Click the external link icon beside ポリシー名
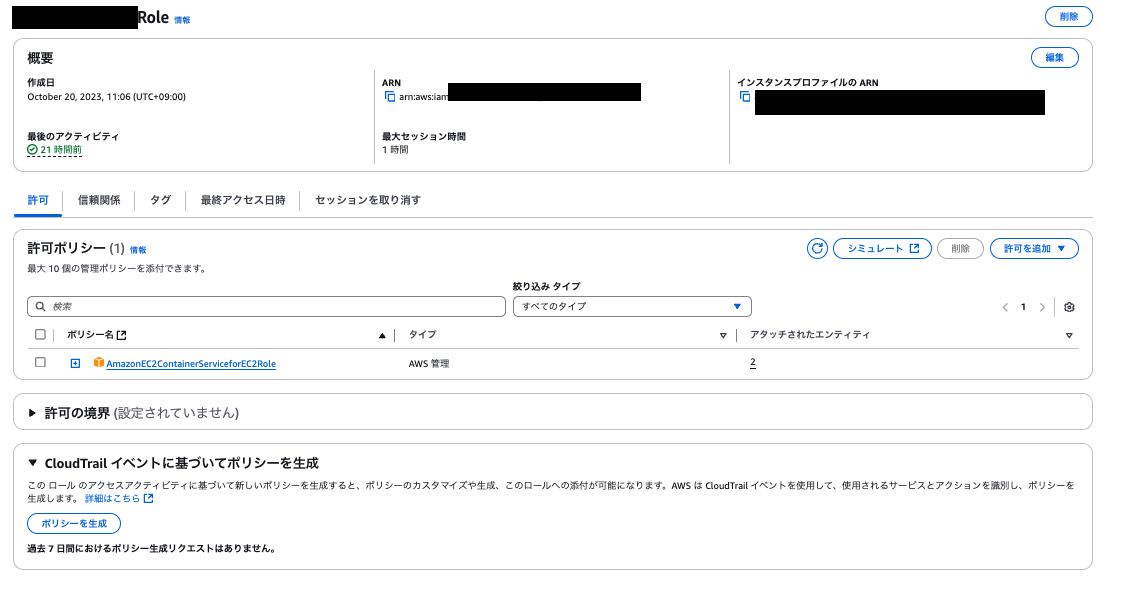Image resolution: width=1138 pixels, height=603 pixels. 122,335
